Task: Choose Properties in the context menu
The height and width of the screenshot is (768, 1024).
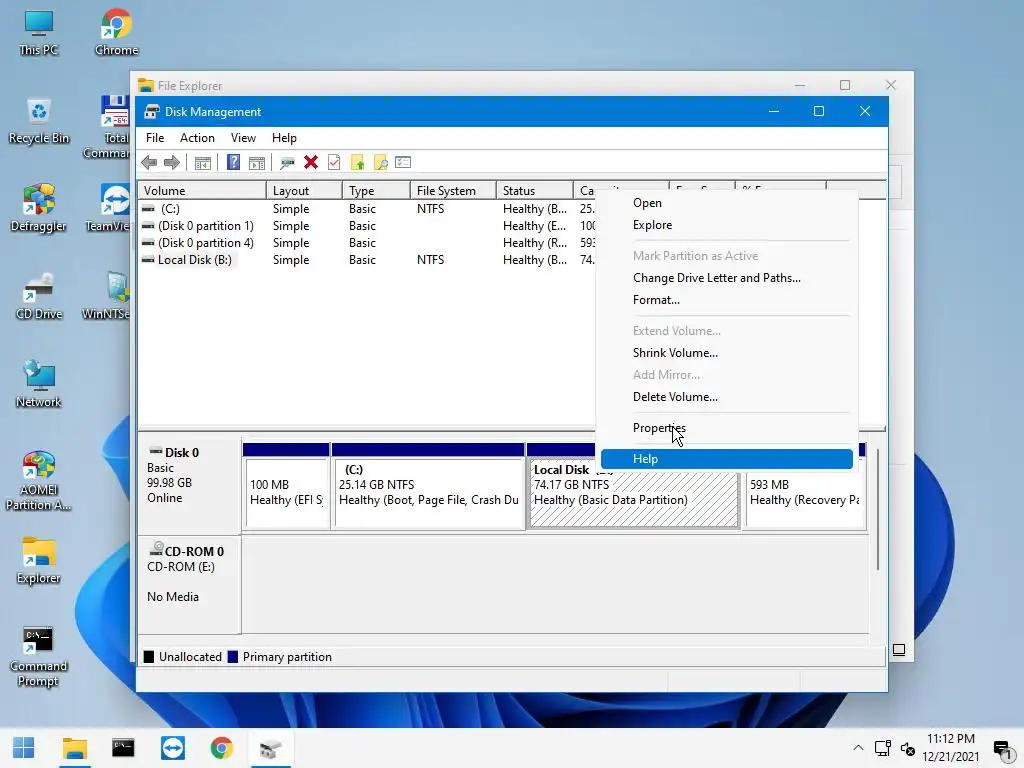Action: [727, 428]
